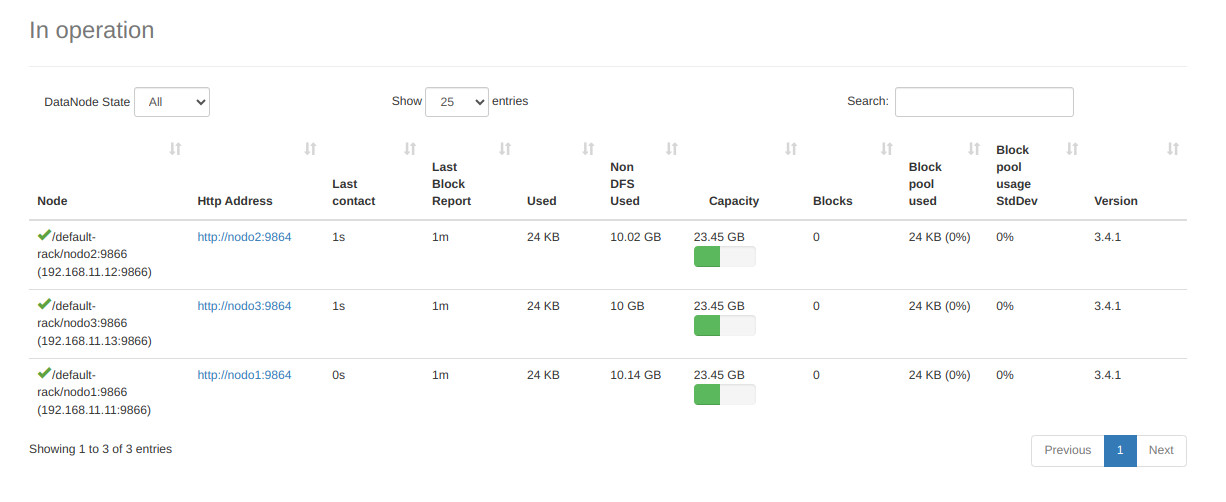This screenshot has height=502, width=1226.
Task: Click nodo3 capacity usage bar
Action: point(725,326)
